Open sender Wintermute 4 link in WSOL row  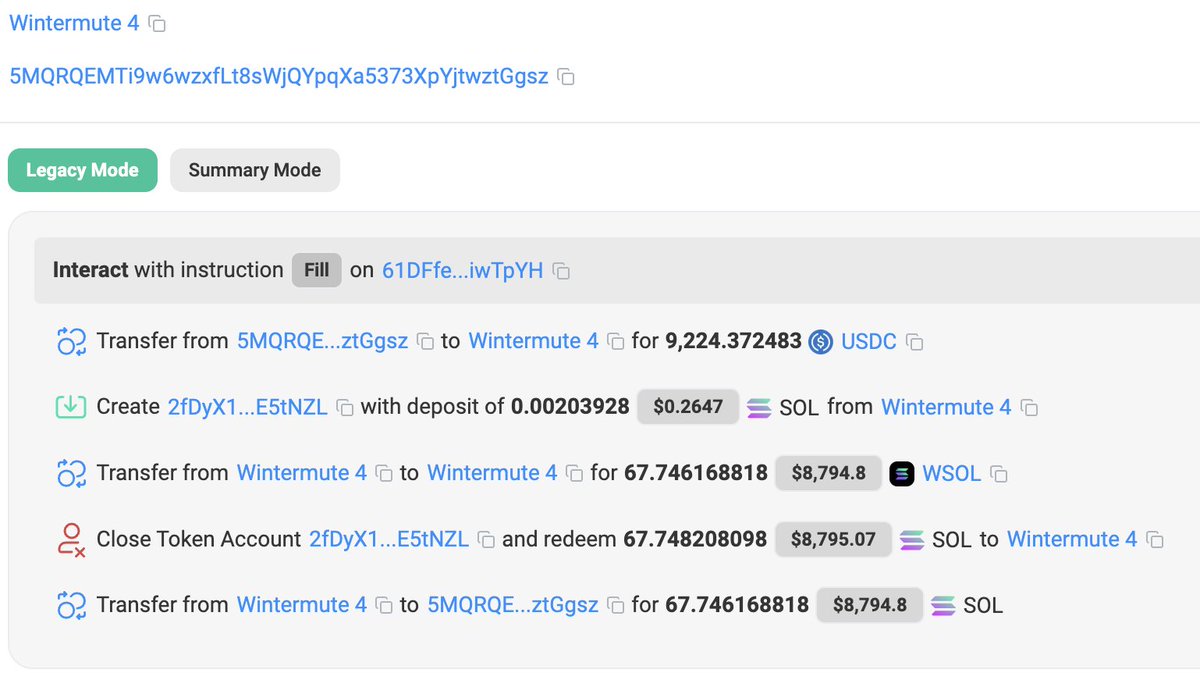[302, 473]
